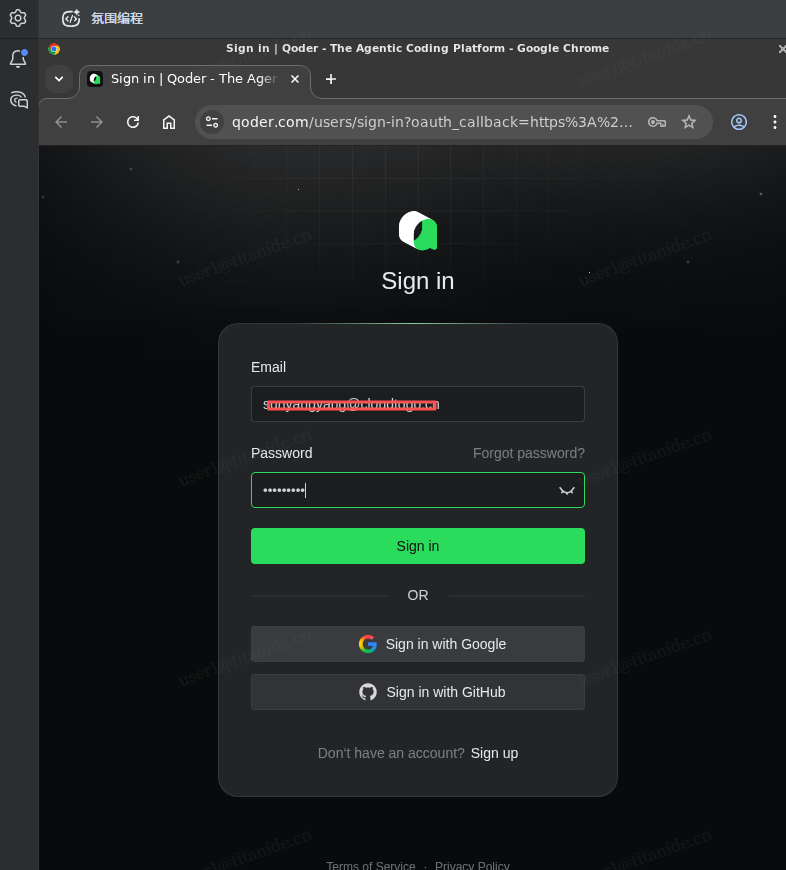Click the site information icon beside the URL
786x870 pixels.
[212, 122]
